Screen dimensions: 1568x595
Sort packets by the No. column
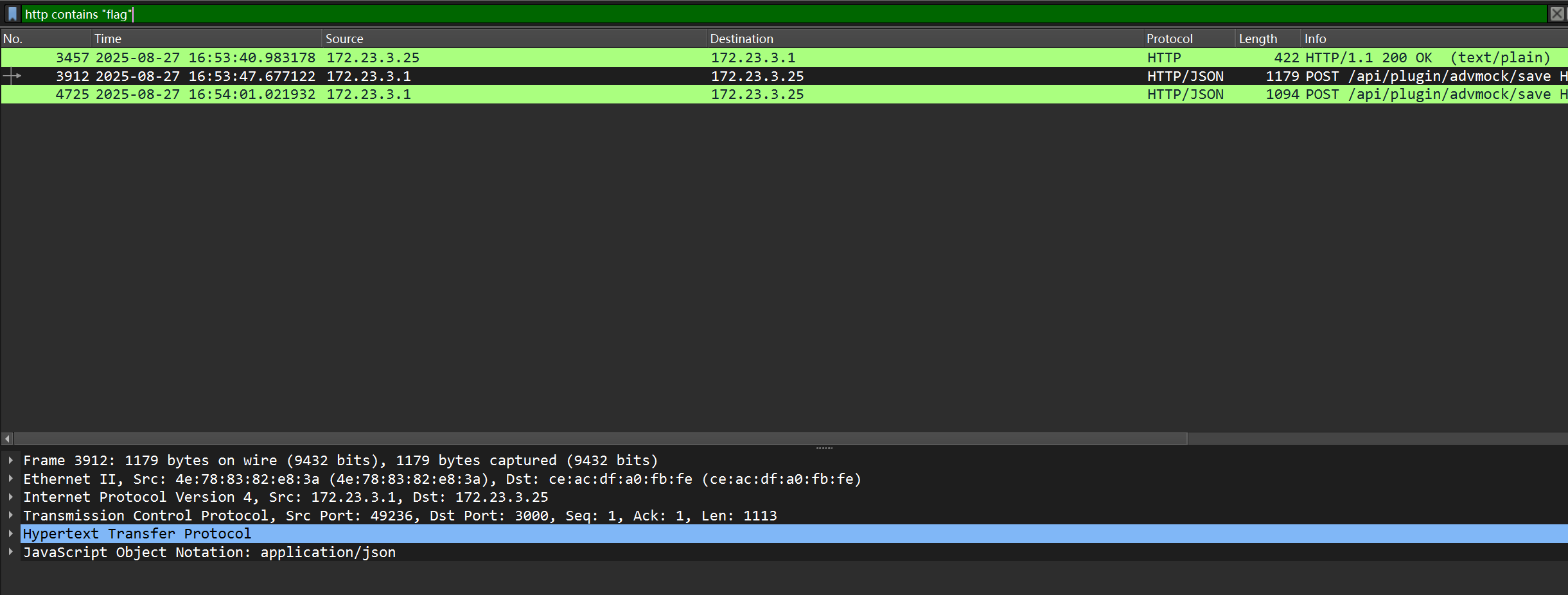(45, 39)
